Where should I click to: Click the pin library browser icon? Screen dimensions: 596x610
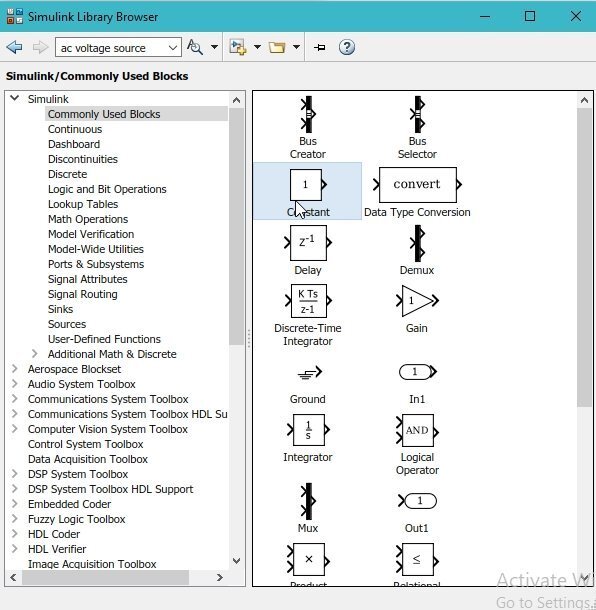pyautogui.click(x=320, y=47)
